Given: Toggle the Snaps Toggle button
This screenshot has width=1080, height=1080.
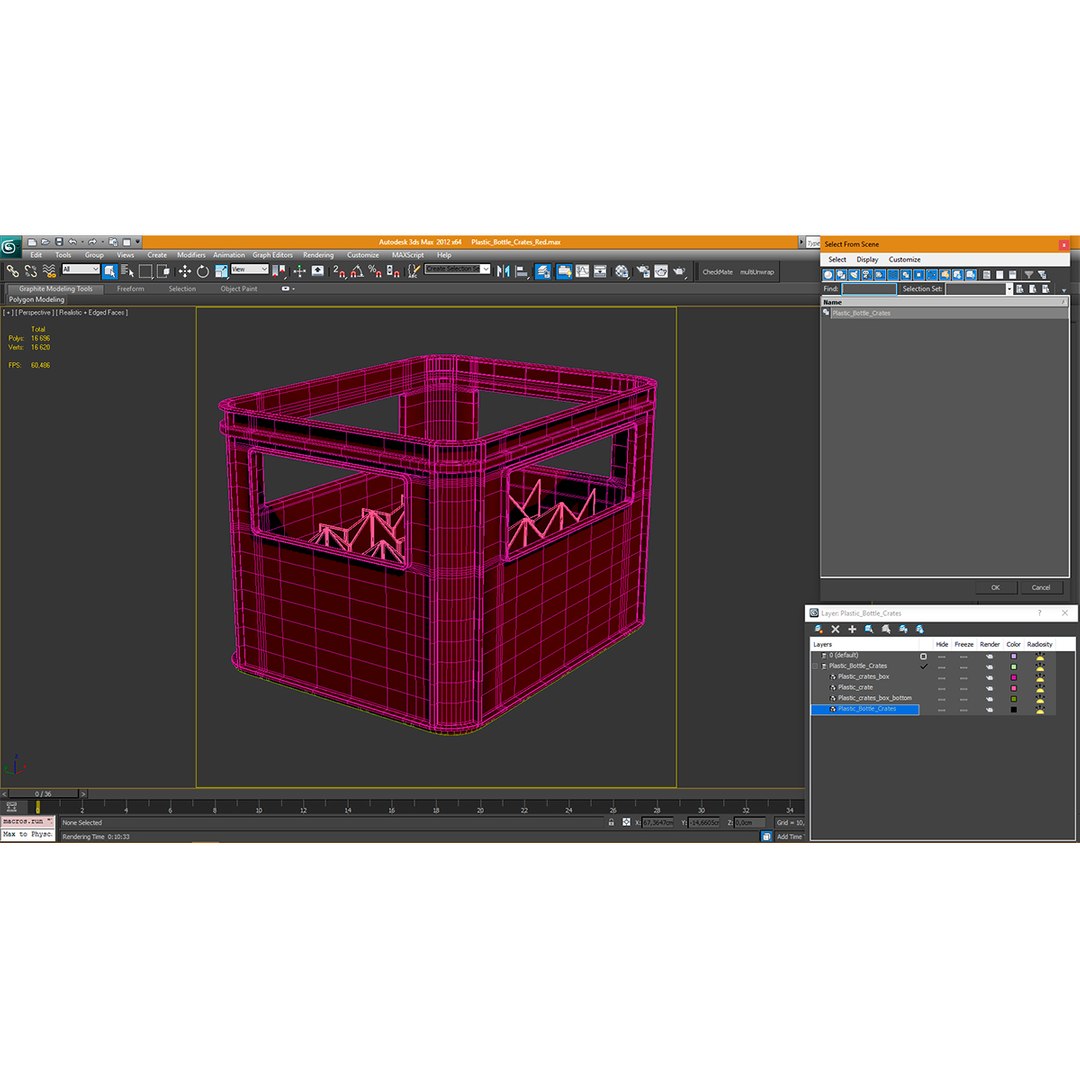Looking at the screenshot, I should 339,271.
